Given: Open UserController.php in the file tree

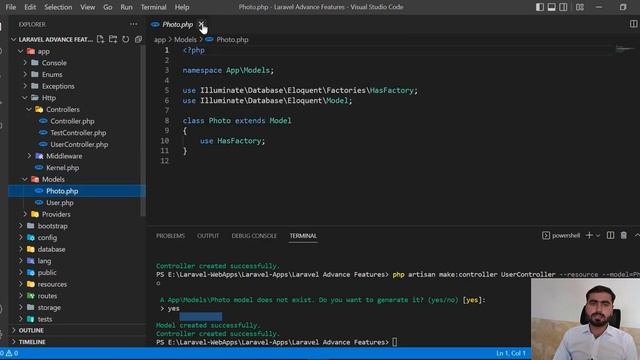Looking at the screenshot, I should coord(77,144).
